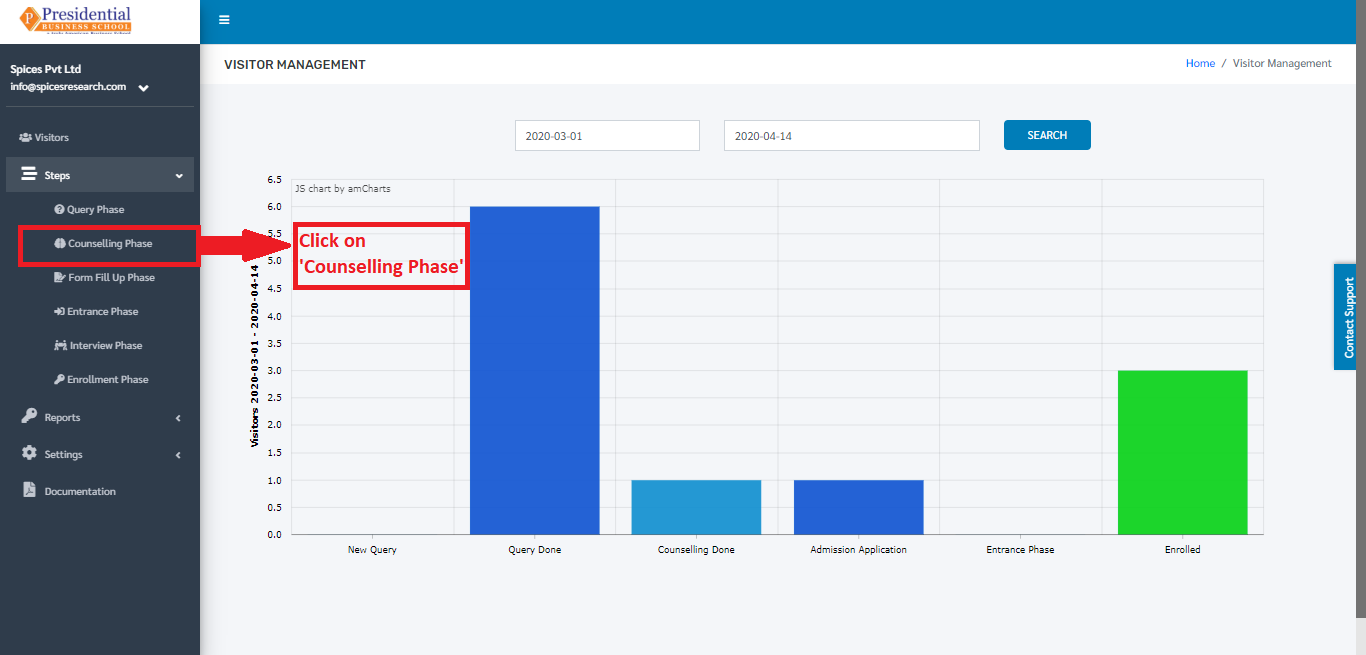Expand the Reports submenu arrow
This screenshot has height=655, width=1366.
click(x=178, y=418)
